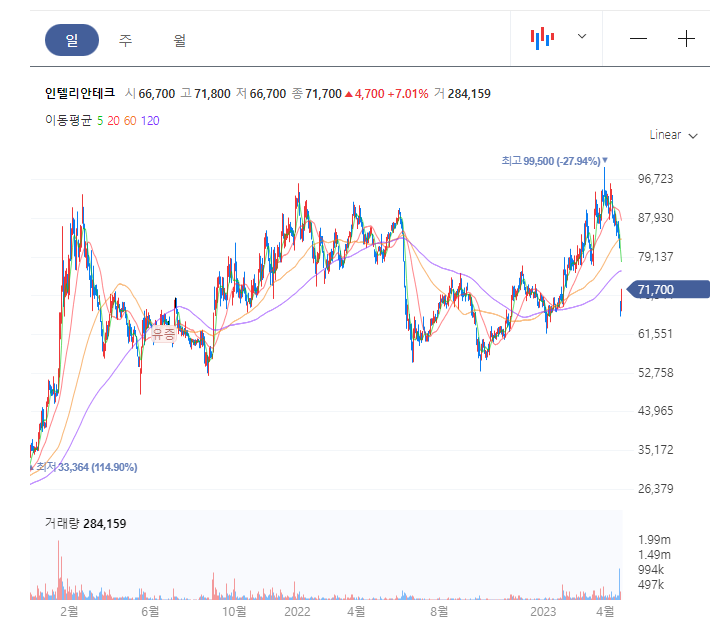Open the Linear scale dropdown
712x631 pixels.
pyautogui.click(x=673, y=135)
